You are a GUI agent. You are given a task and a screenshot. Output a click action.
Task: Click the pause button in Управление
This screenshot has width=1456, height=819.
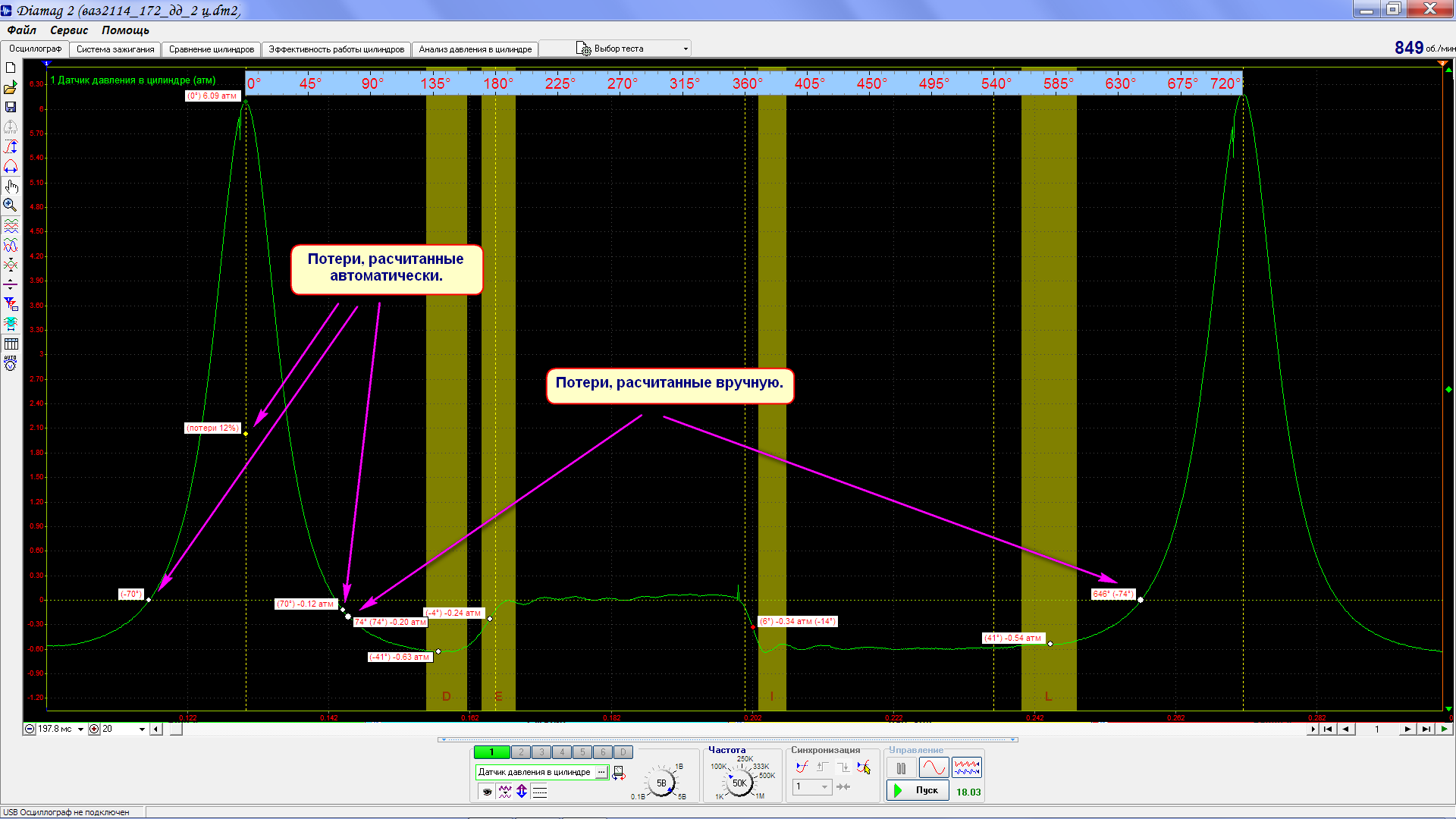click(901, 768)
